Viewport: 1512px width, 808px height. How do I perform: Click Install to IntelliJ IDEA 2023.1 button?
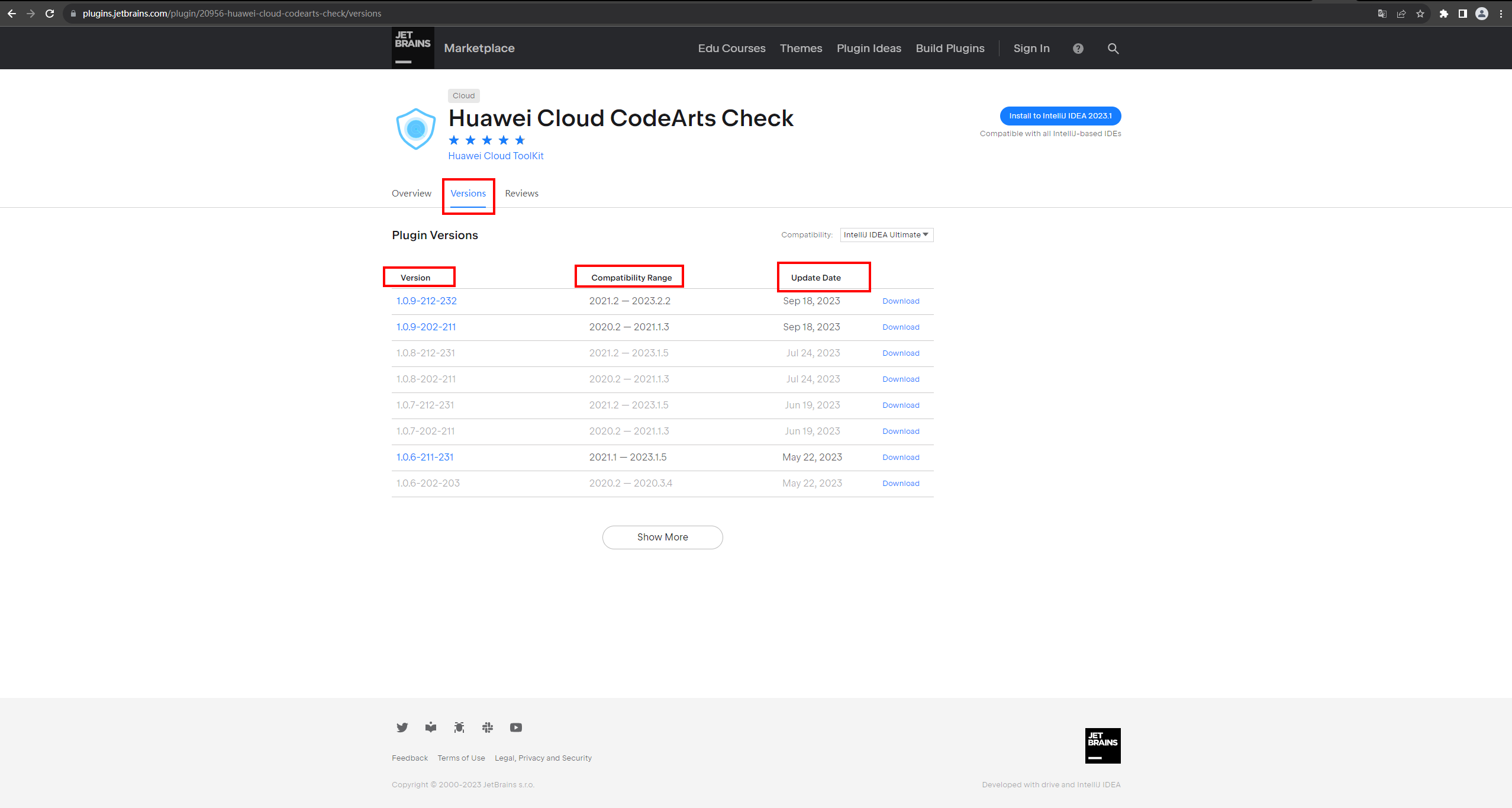pyautogui.click(x=1060, y=116)
